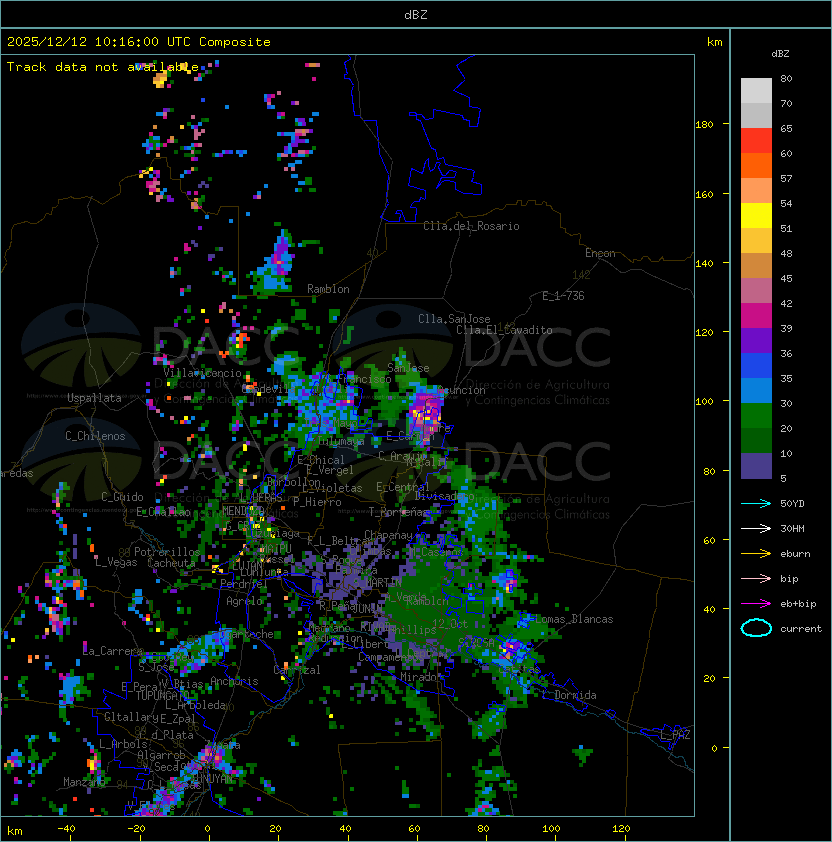Click the magenta eb+bip arrow in legend
Viewport: 832px width, 842px height.
756,604
